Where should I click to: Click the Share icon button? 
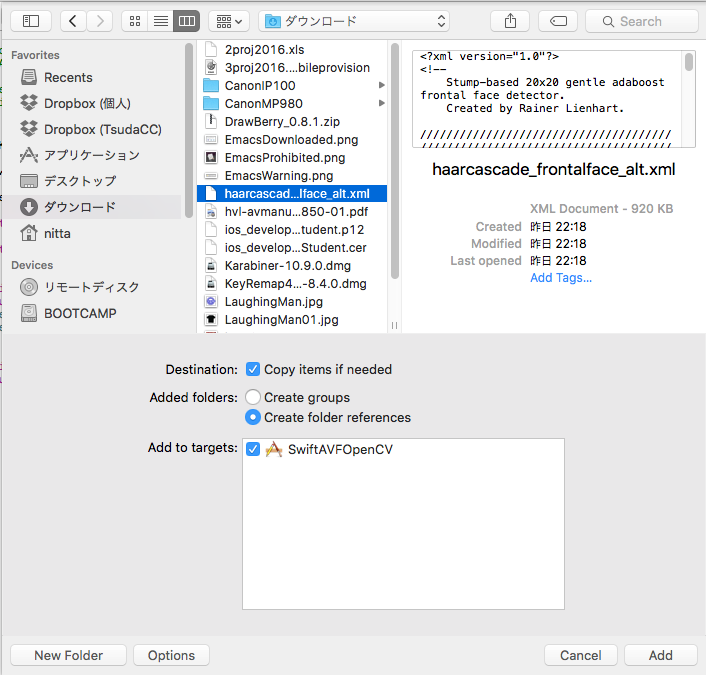tap(510, 20)
